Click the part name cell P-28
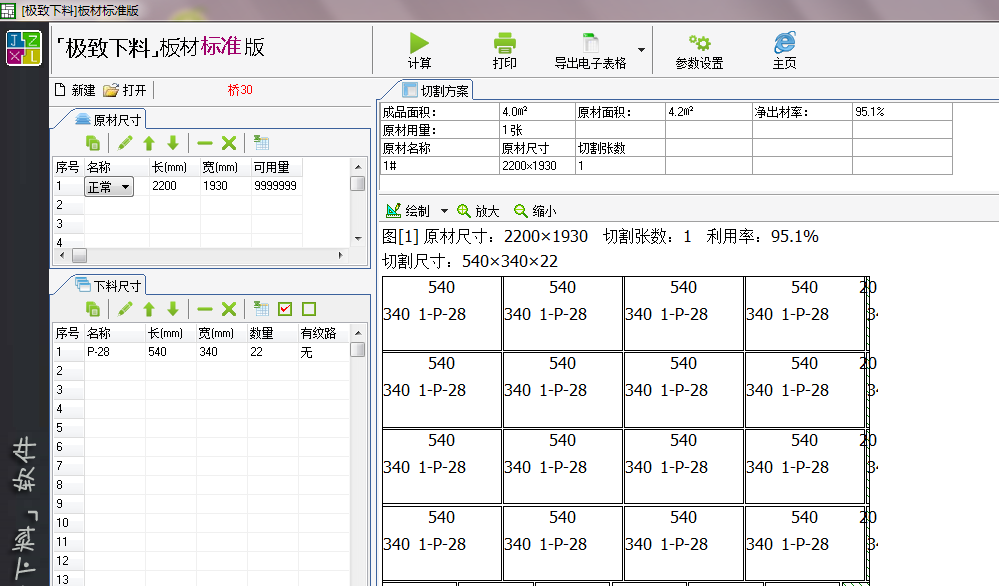The width and height of the screenshot is (999, 586). click(115, 352)
